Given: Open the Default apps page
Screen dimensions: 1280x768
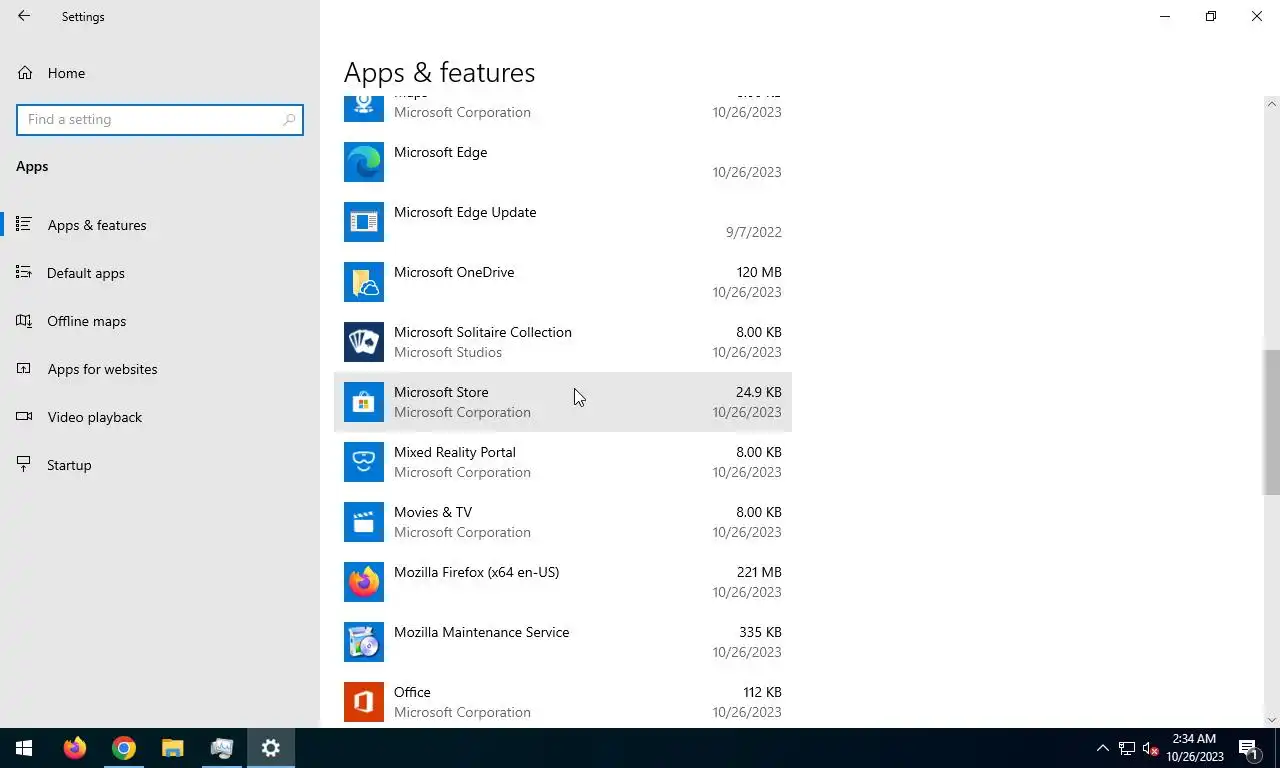Looking at the screenshot, I should (x=160, y=273).
